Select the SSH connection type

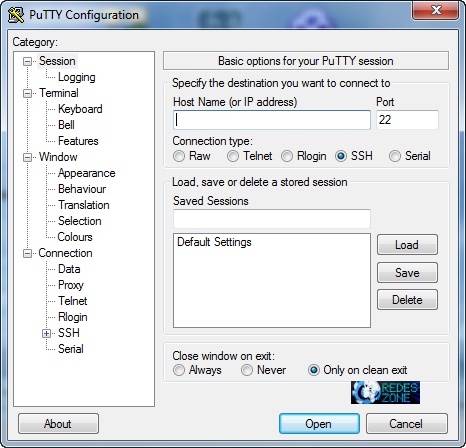(x=341, y=156)
